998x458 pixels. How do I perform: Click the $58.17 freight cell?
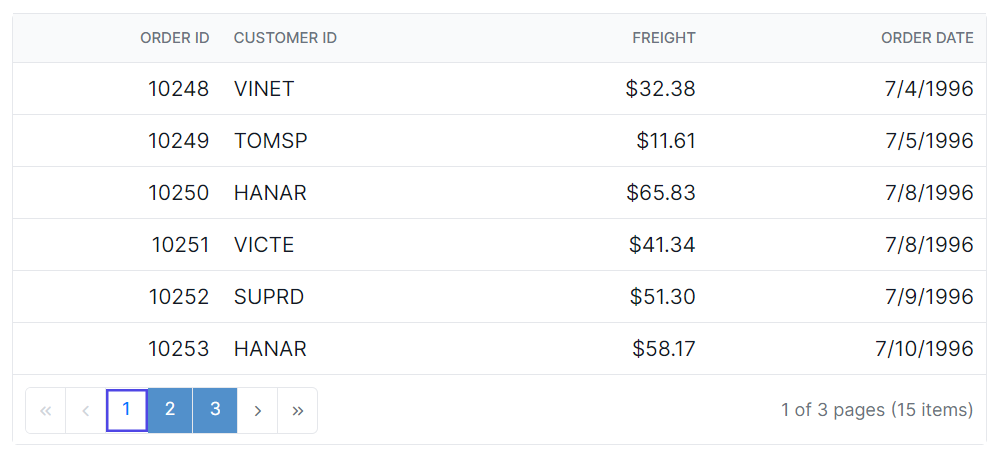664,349
